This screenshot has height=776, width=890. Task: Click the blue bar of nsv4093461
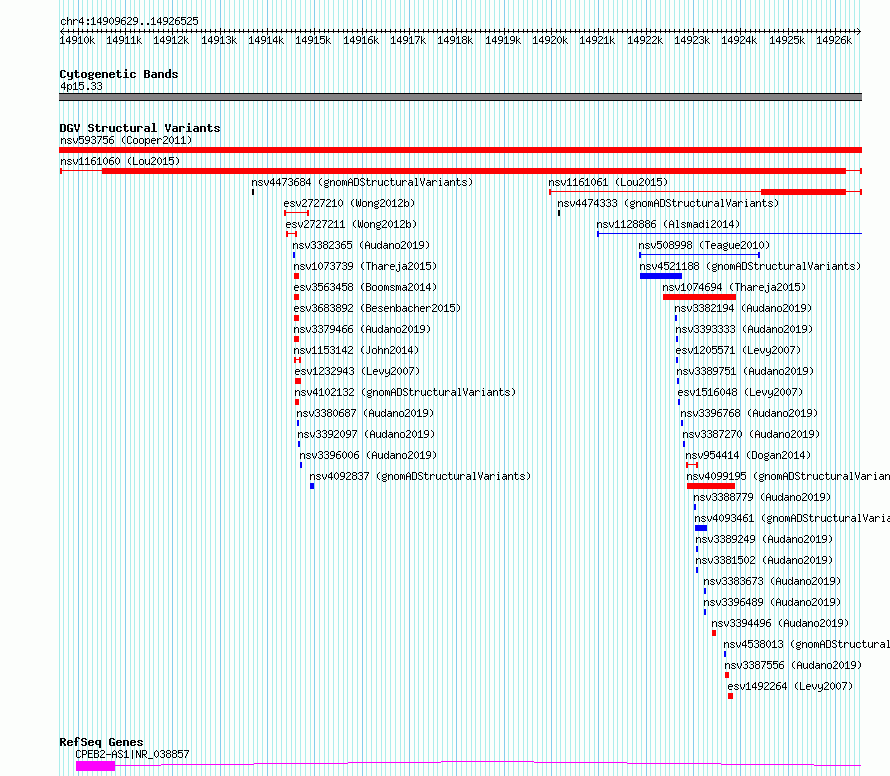click(x=701, y=528)
